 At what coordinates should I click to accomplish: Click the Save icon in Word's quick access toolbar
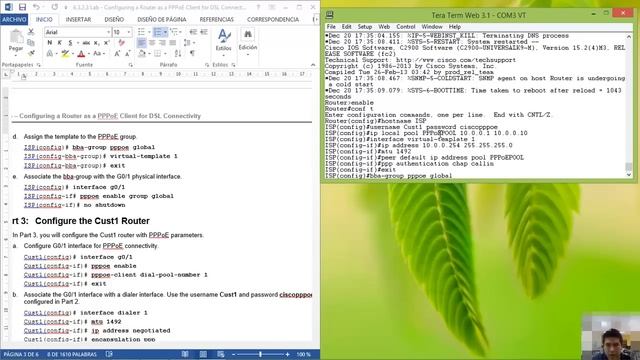coord(22,7)
